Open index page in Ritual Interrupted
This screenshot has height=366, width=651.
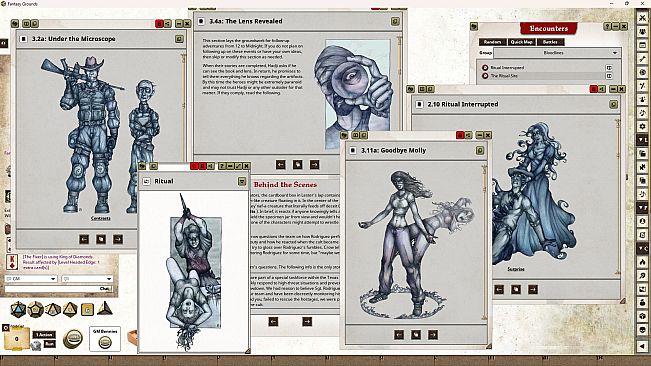point(516,289)
